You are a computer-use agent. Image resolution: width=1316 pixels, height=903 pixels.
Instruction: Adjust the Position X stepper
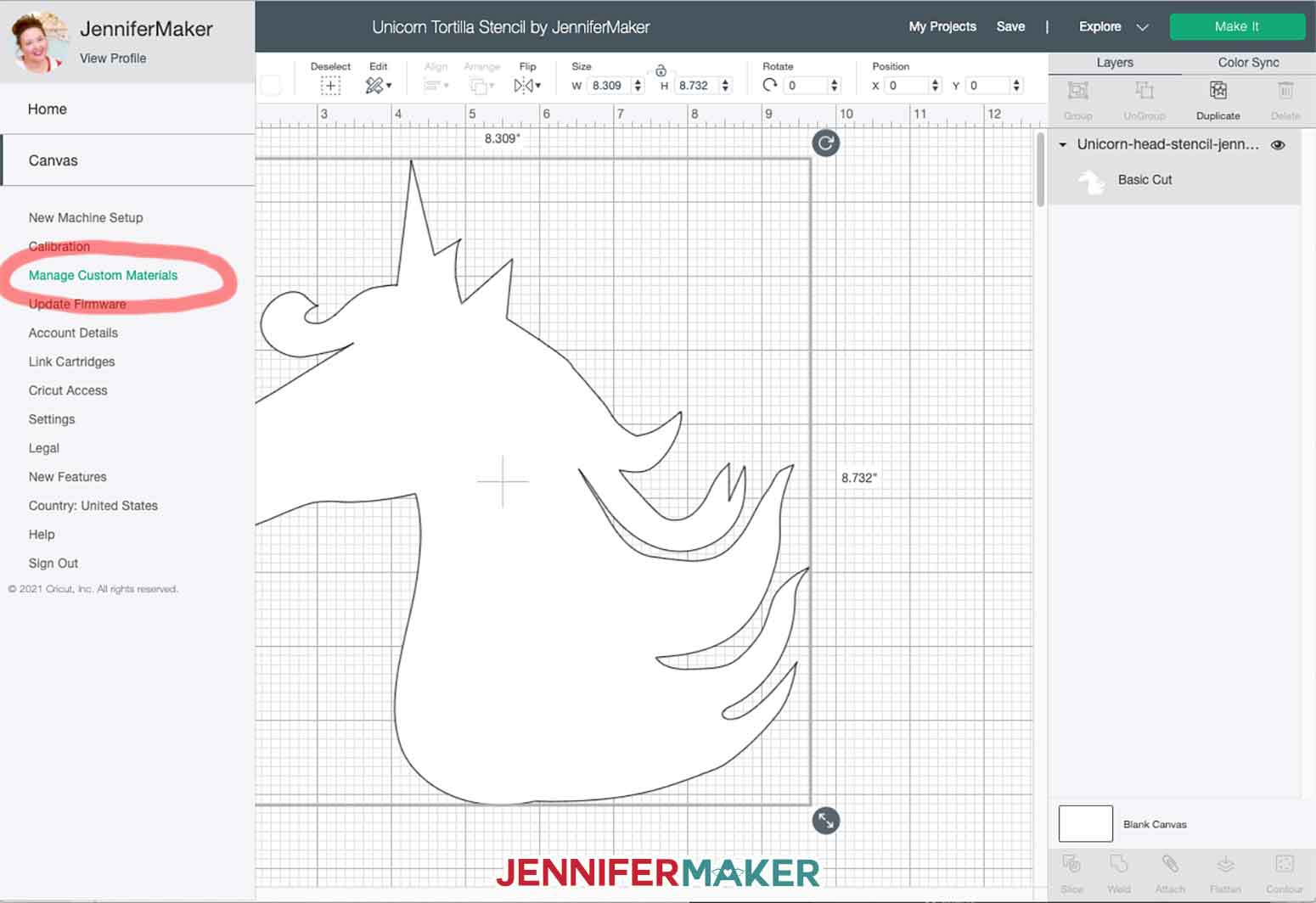tap(936, 85)
